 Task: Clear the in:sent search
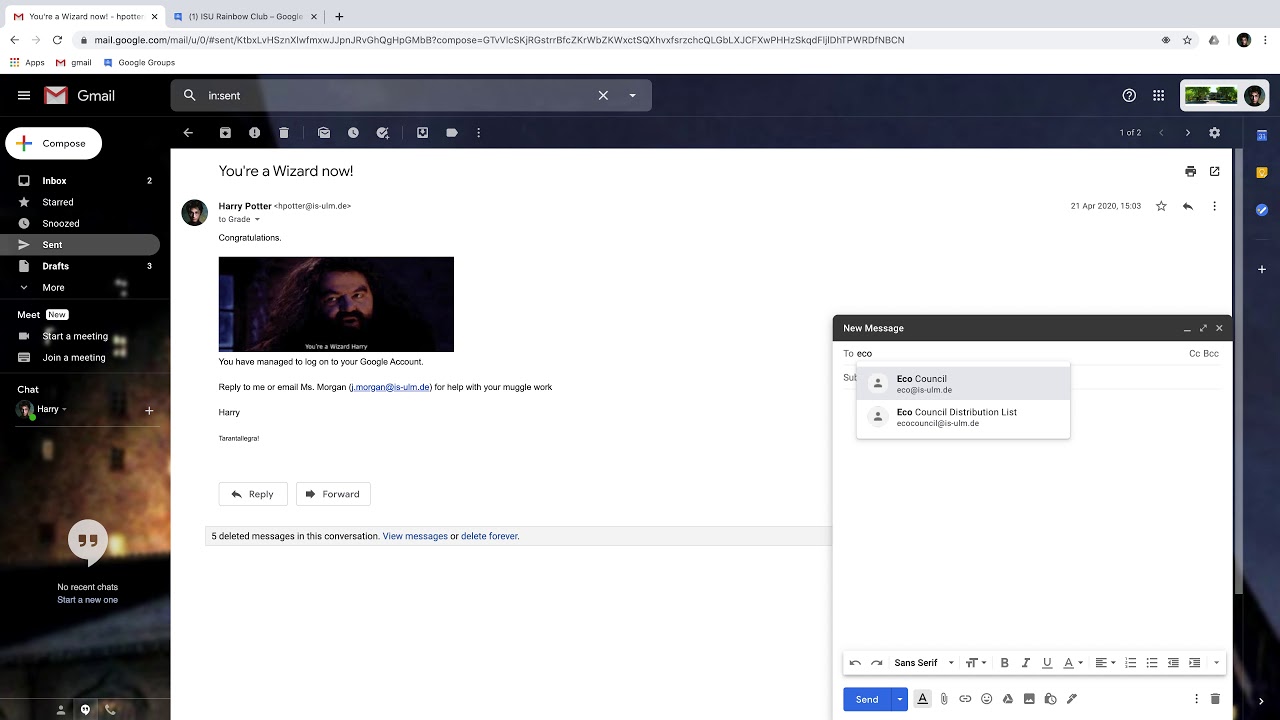point(603,95)
